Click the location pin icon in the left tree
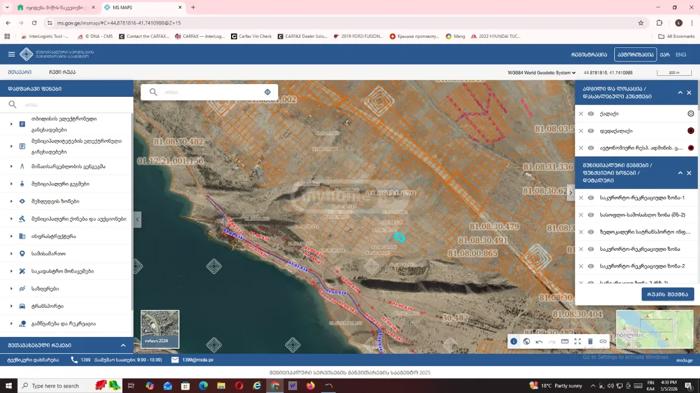Screen dimensions: 700x393 coord(22,254)
